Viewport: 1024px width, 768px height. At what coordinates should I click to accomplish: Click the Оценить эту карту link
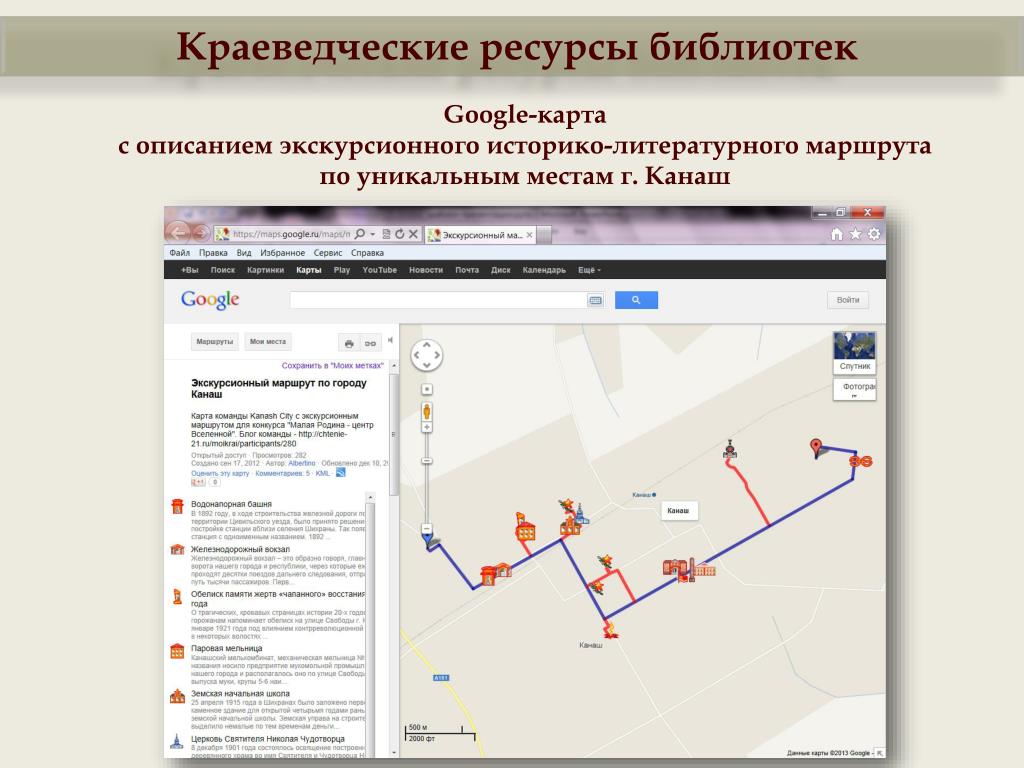220,473
